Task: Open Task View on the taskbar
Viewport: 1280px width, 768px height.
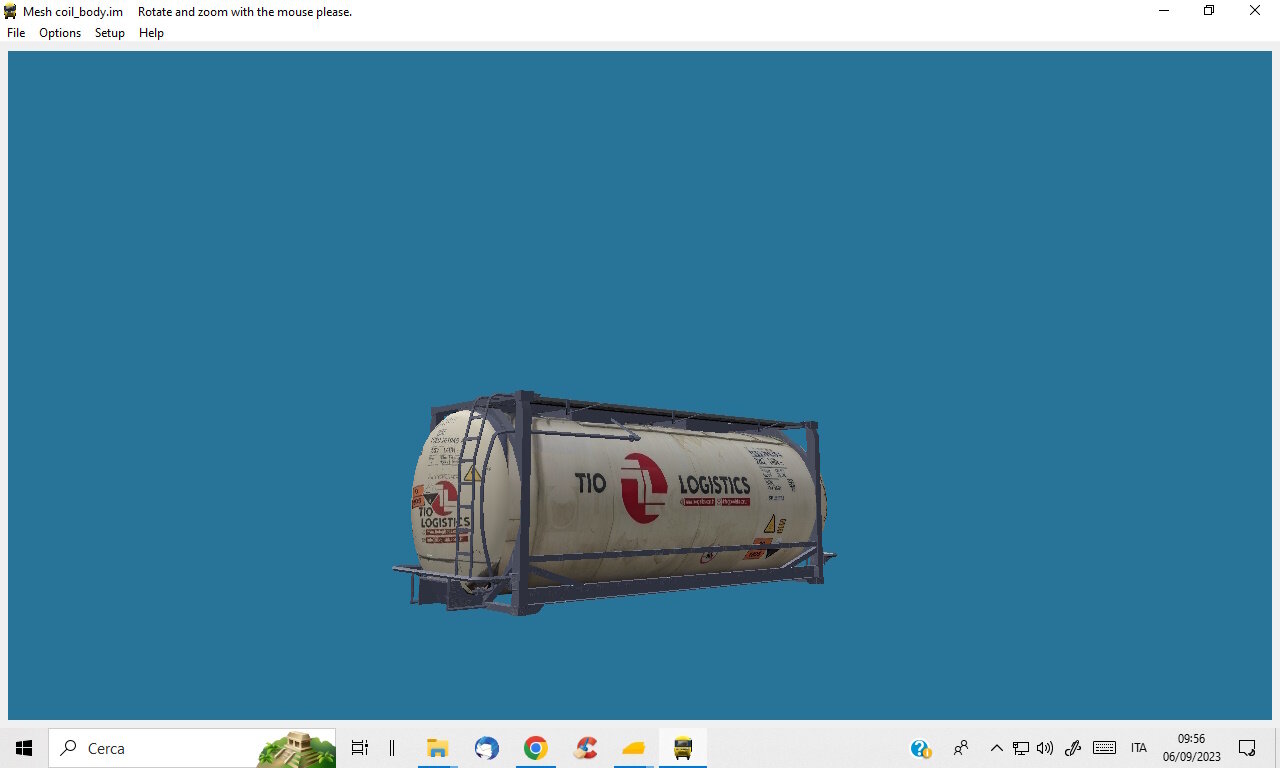Action: point(360,748)
